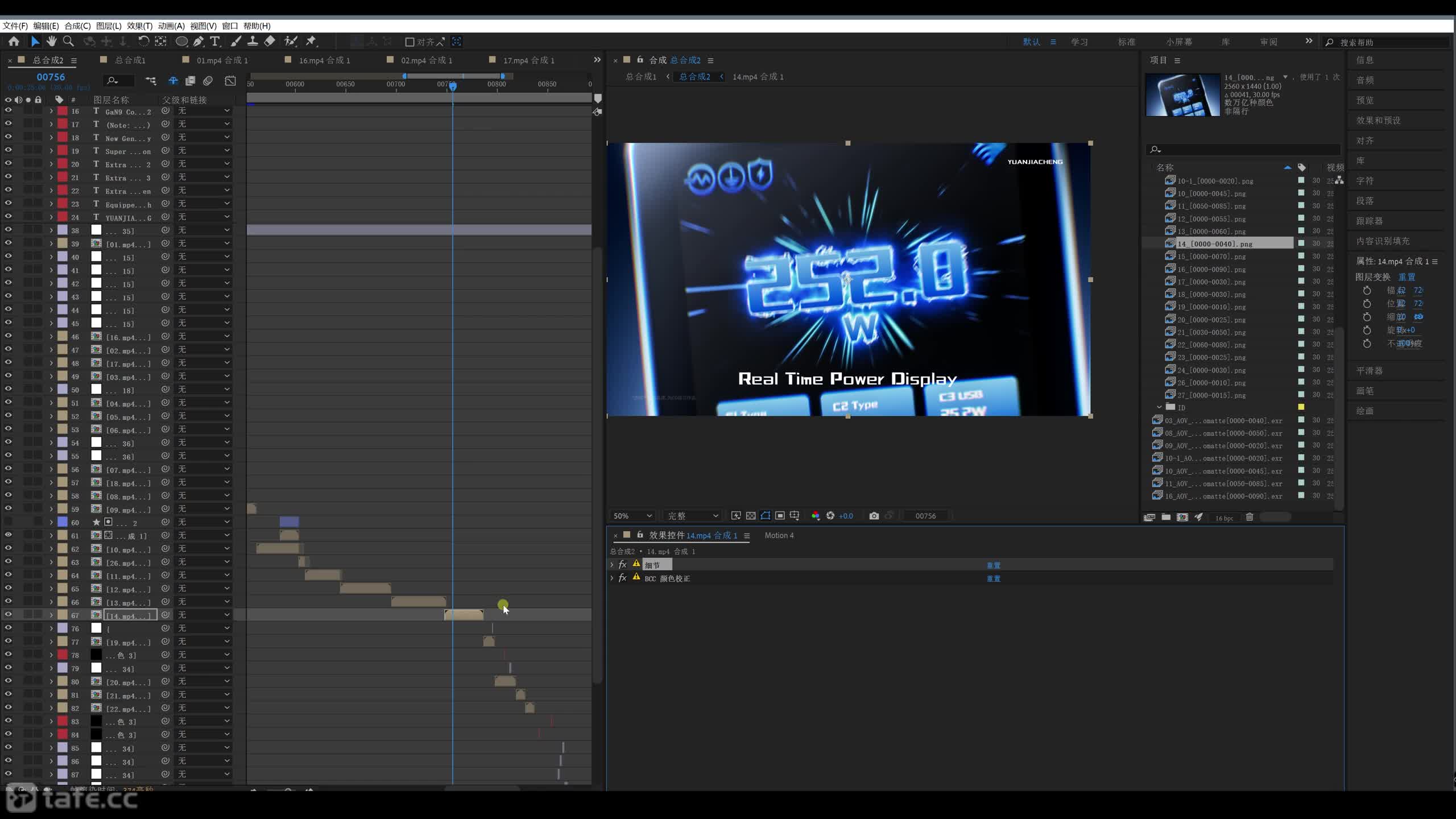Open the timeline Graph Editor
The height and width of the screenshot is (819, 1456).
click(x=230, y=81)
